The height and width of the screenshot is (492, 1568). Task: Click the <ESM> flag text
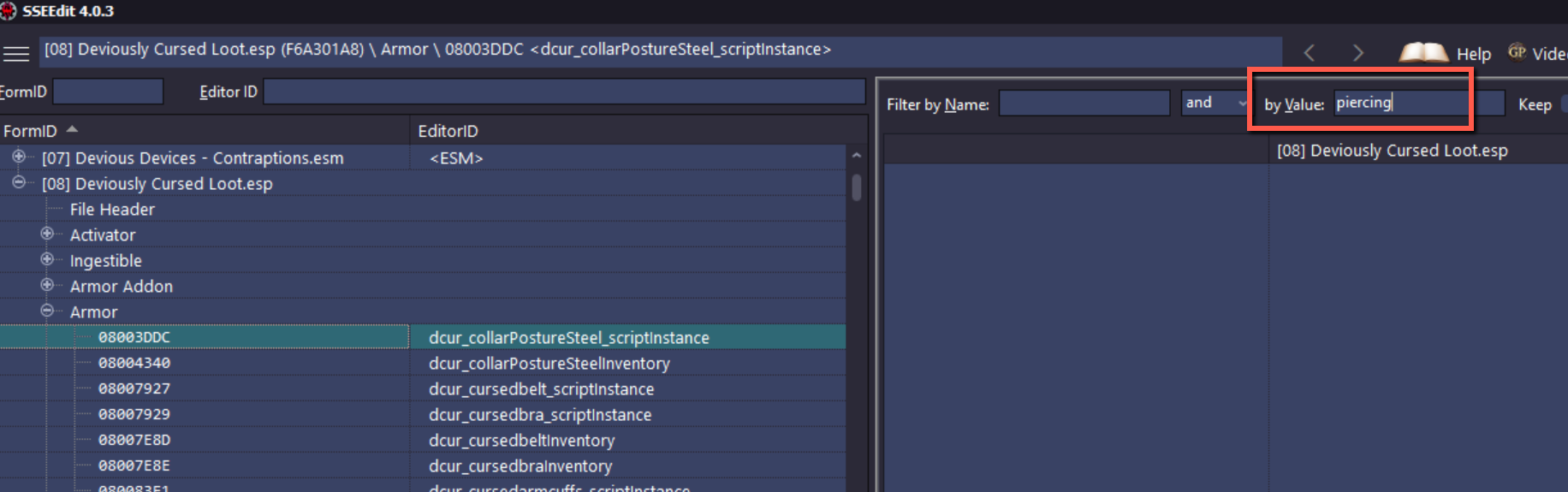456,158
